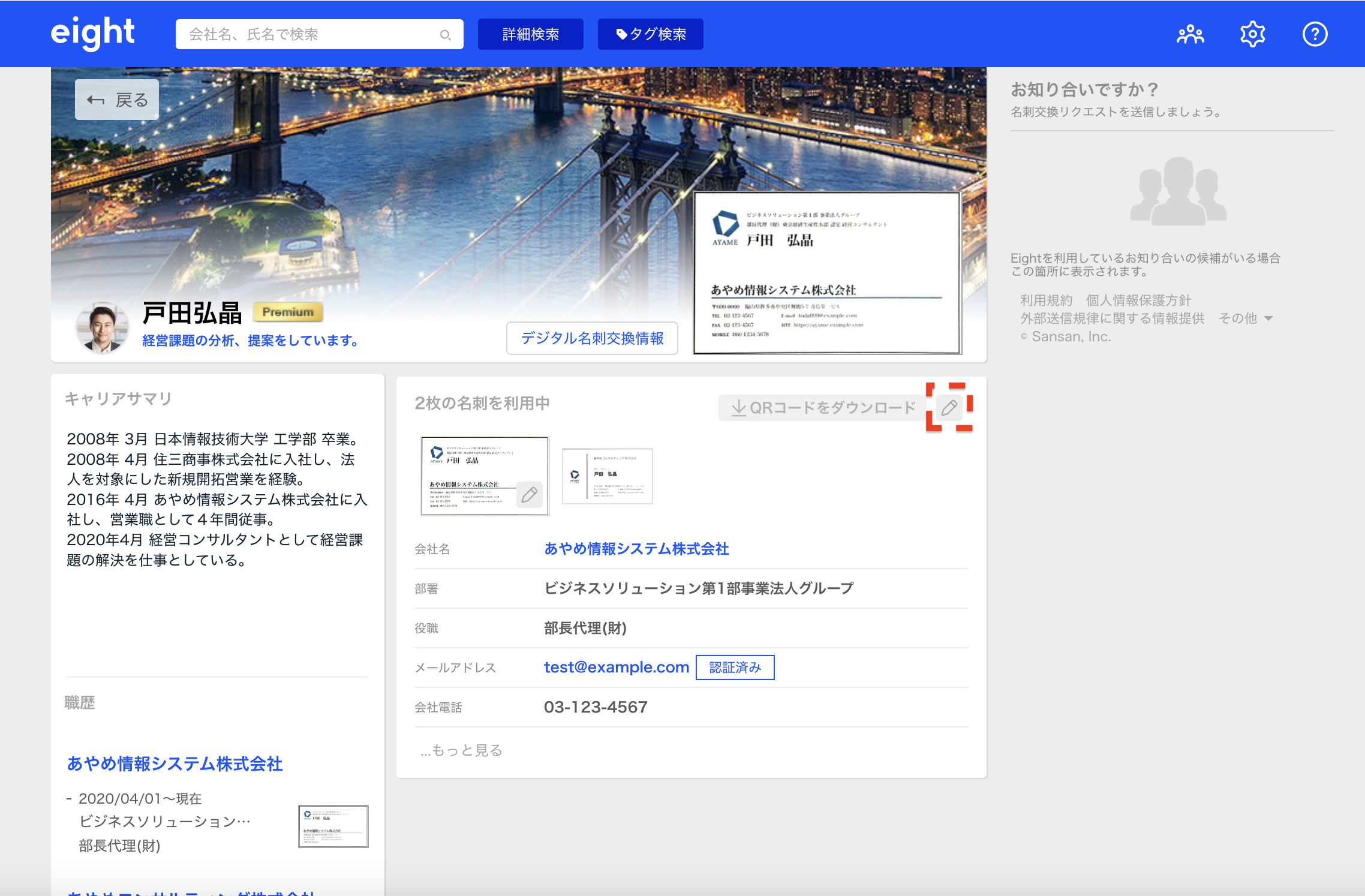This screenshot has width=1365, height=896.
Task: Click the search magnifier icon
Action: (x=445, y=35)
